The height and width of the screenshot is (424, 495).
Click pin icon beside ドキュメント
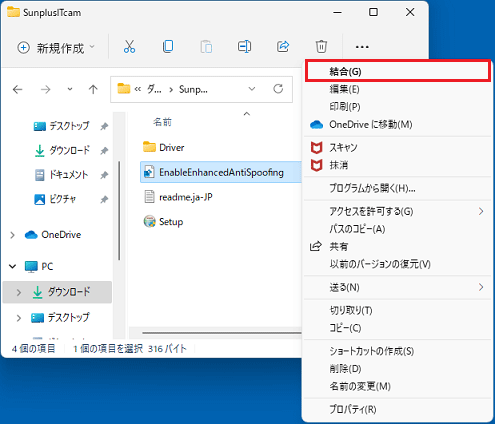pyautogui.click(x=104, y=175)
